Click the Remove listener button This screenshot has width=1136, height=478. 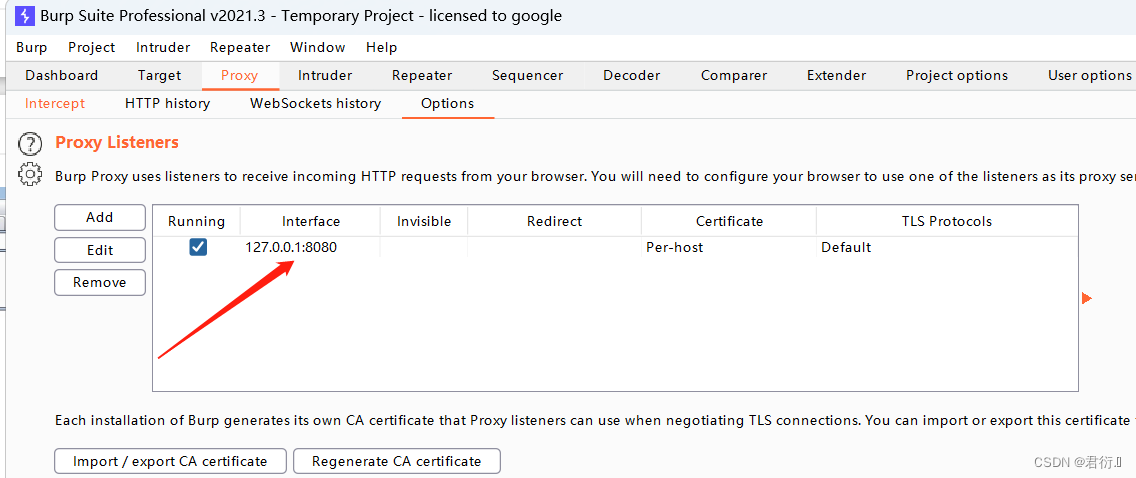[100, 282]
